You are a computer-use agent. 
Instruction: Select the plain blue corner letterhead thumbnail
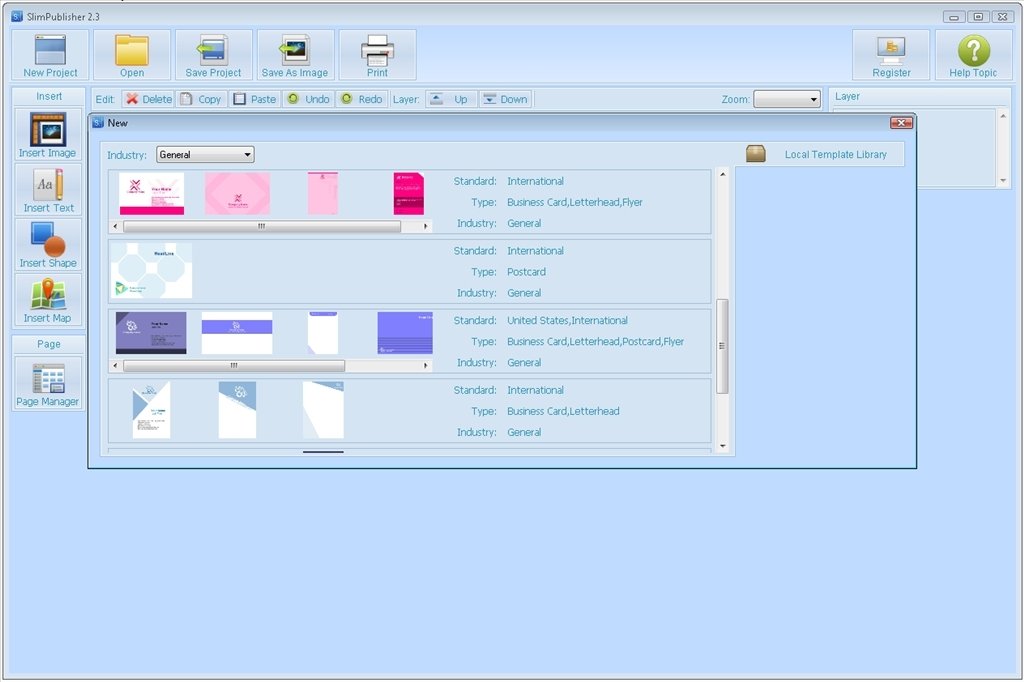pos(323,410)
